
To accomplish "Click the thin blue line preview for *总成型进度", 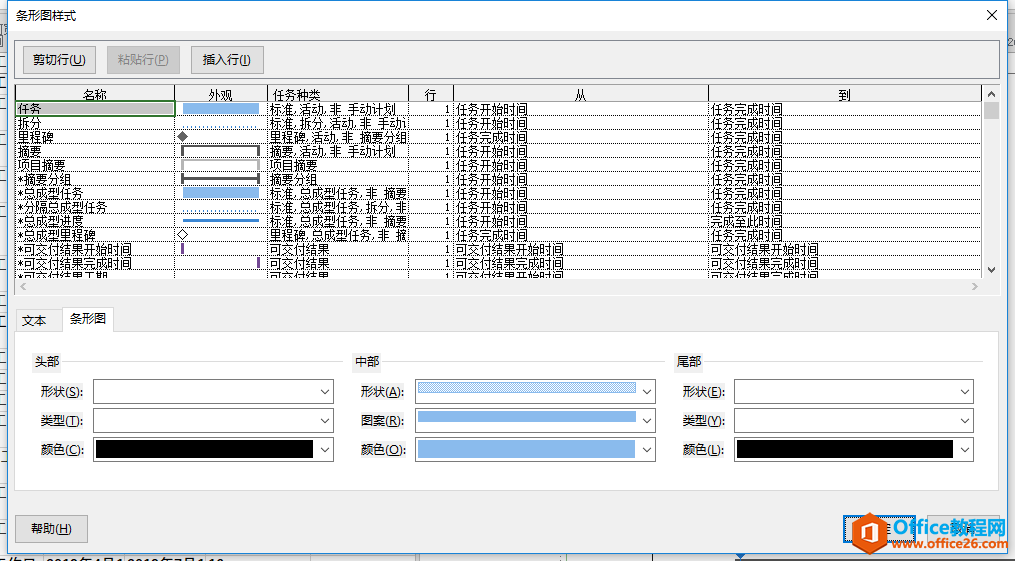I will coord(220,220).
